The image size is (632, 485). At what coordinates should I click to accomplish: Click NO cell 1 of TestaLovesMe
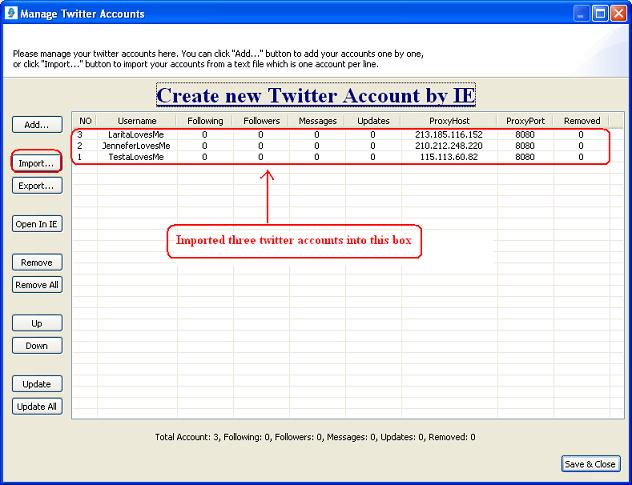pos(79,157)
